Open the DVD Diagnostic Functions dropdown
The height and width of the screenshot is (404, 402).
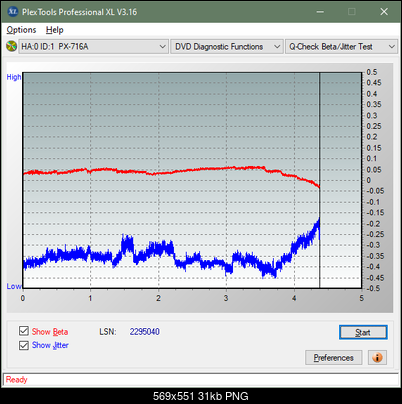click(227, 47)
